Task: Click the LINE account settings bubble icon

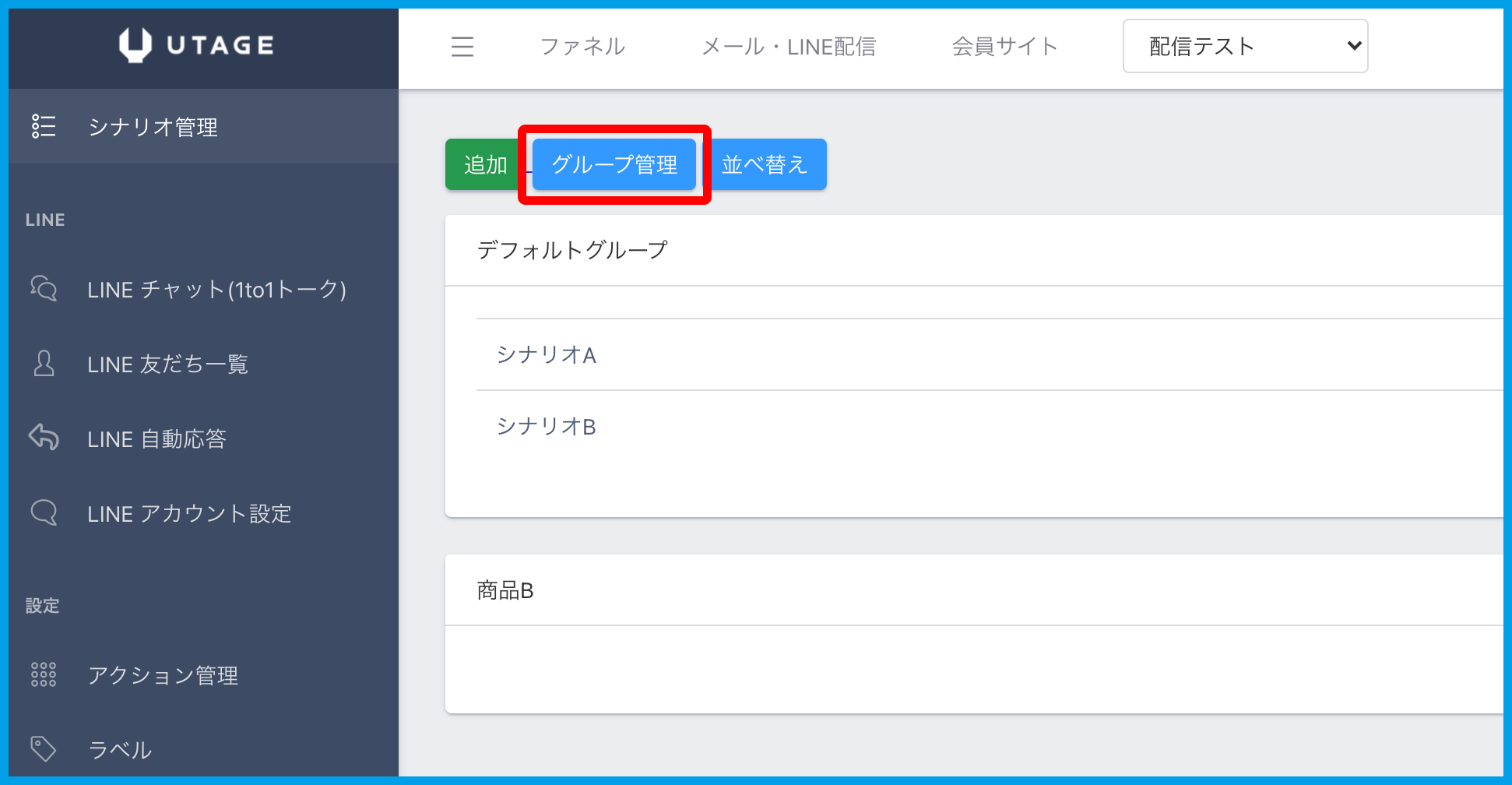Action: 44,513
